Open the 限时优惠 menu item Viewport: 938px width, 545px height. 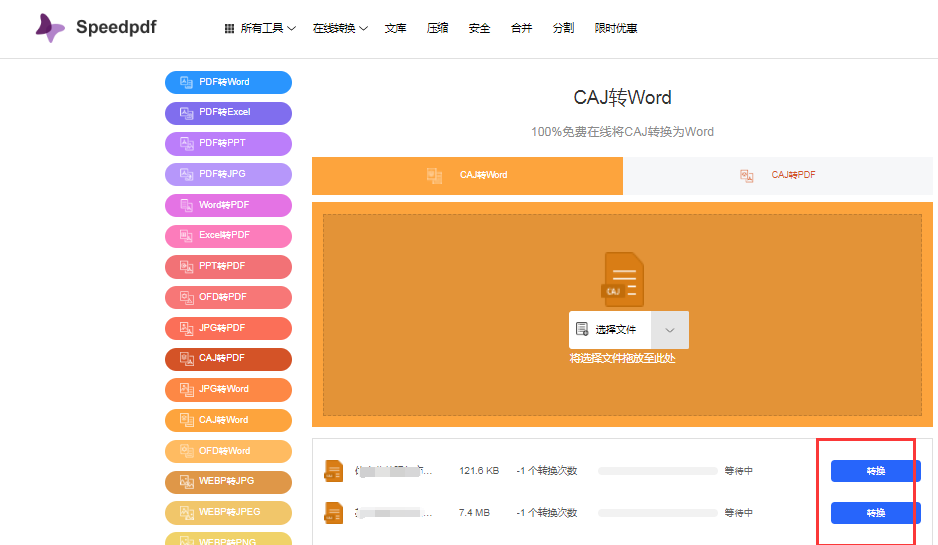click(616, 28)
